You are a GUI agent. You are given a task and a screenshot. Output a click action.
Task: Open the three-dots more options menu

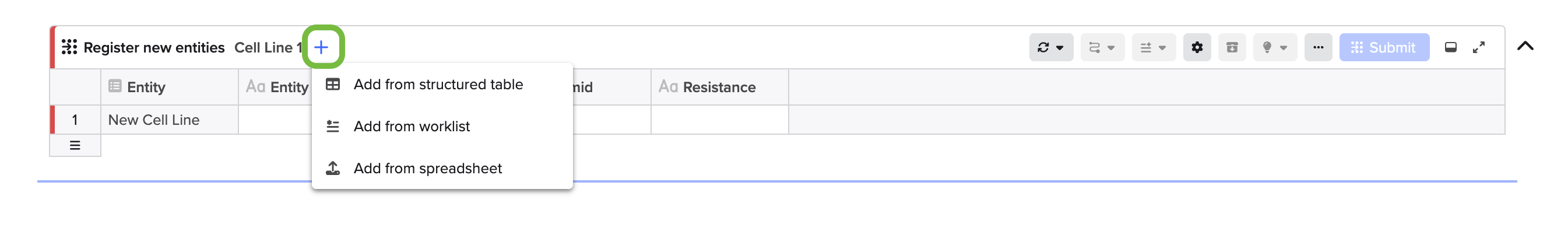[1318, 47]
